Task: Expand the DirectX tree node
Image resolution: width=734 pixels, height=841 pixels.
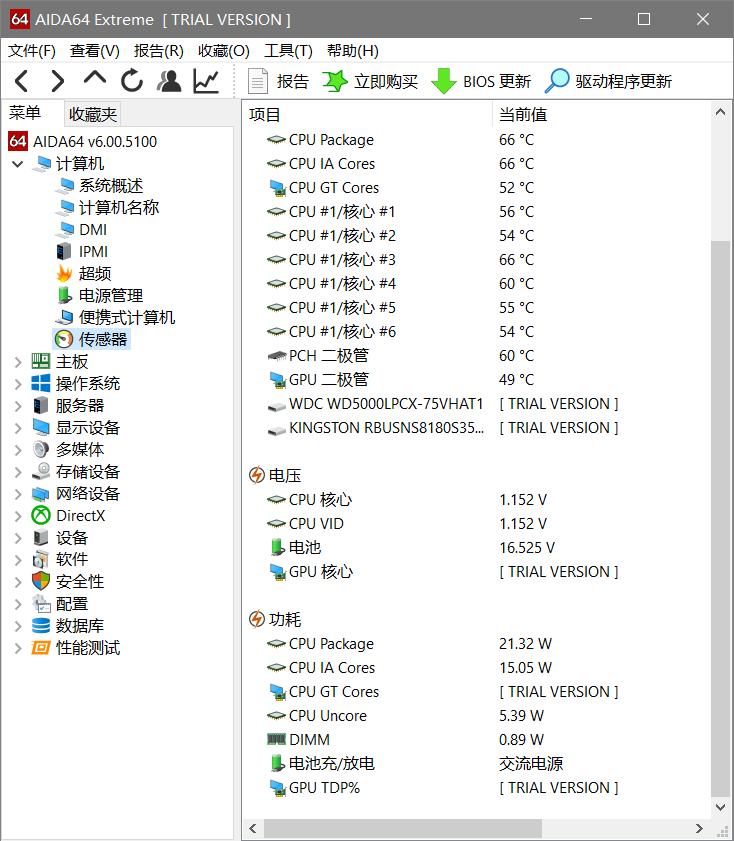Action: [x=18, y=516]
